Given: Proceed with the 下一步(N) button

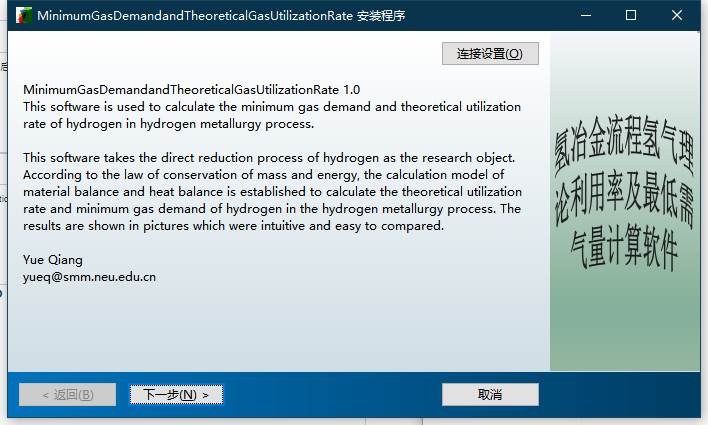Looking at the screenshot, I should click(176, 395).
